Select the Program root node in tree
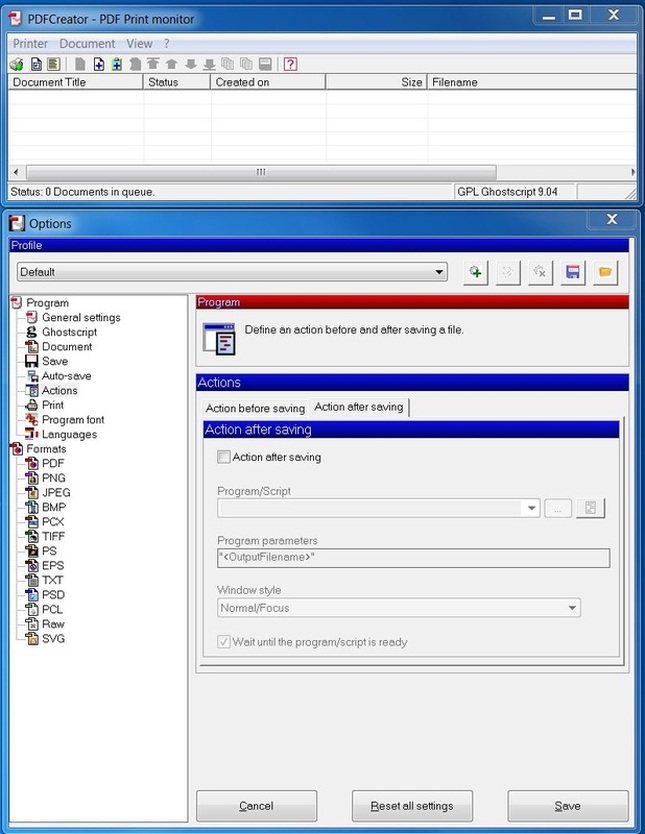 (x=47, y=303)
